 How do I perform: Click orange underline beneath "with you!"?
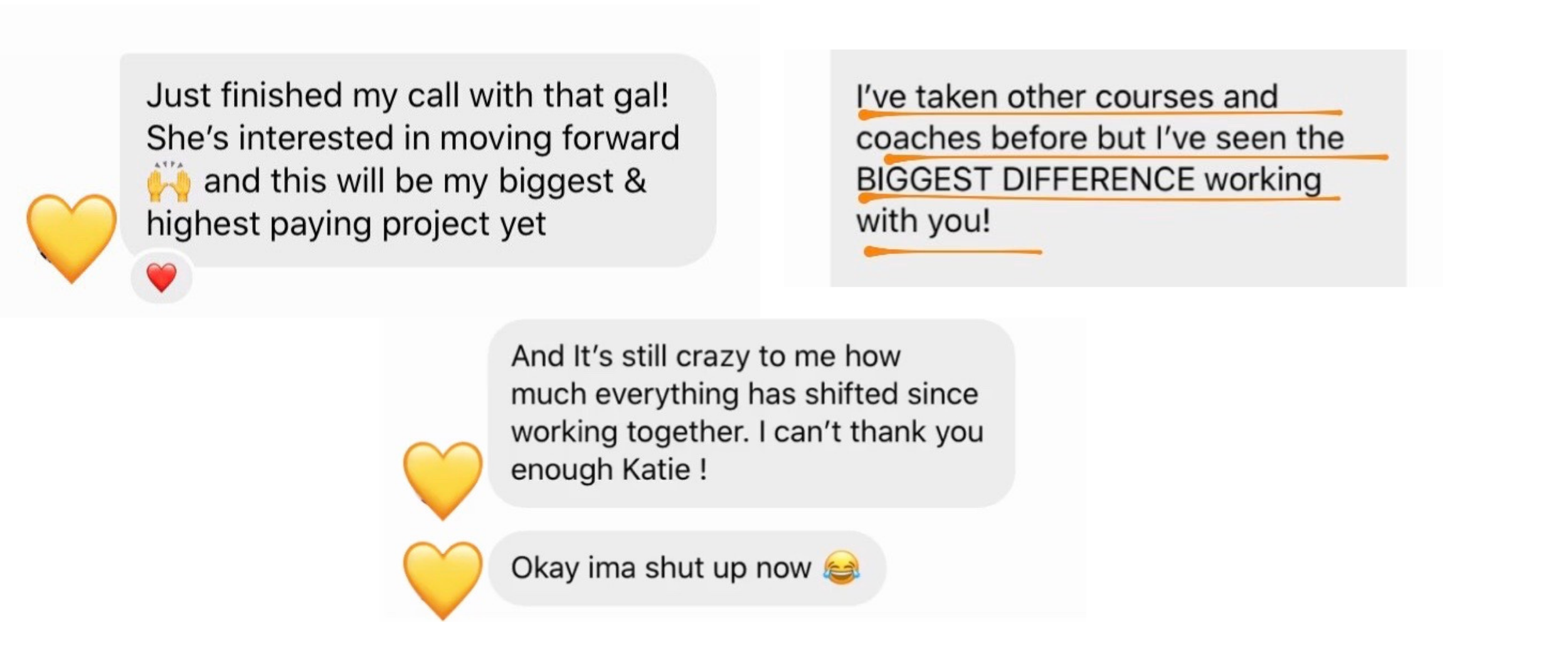[x=952, y=252]
